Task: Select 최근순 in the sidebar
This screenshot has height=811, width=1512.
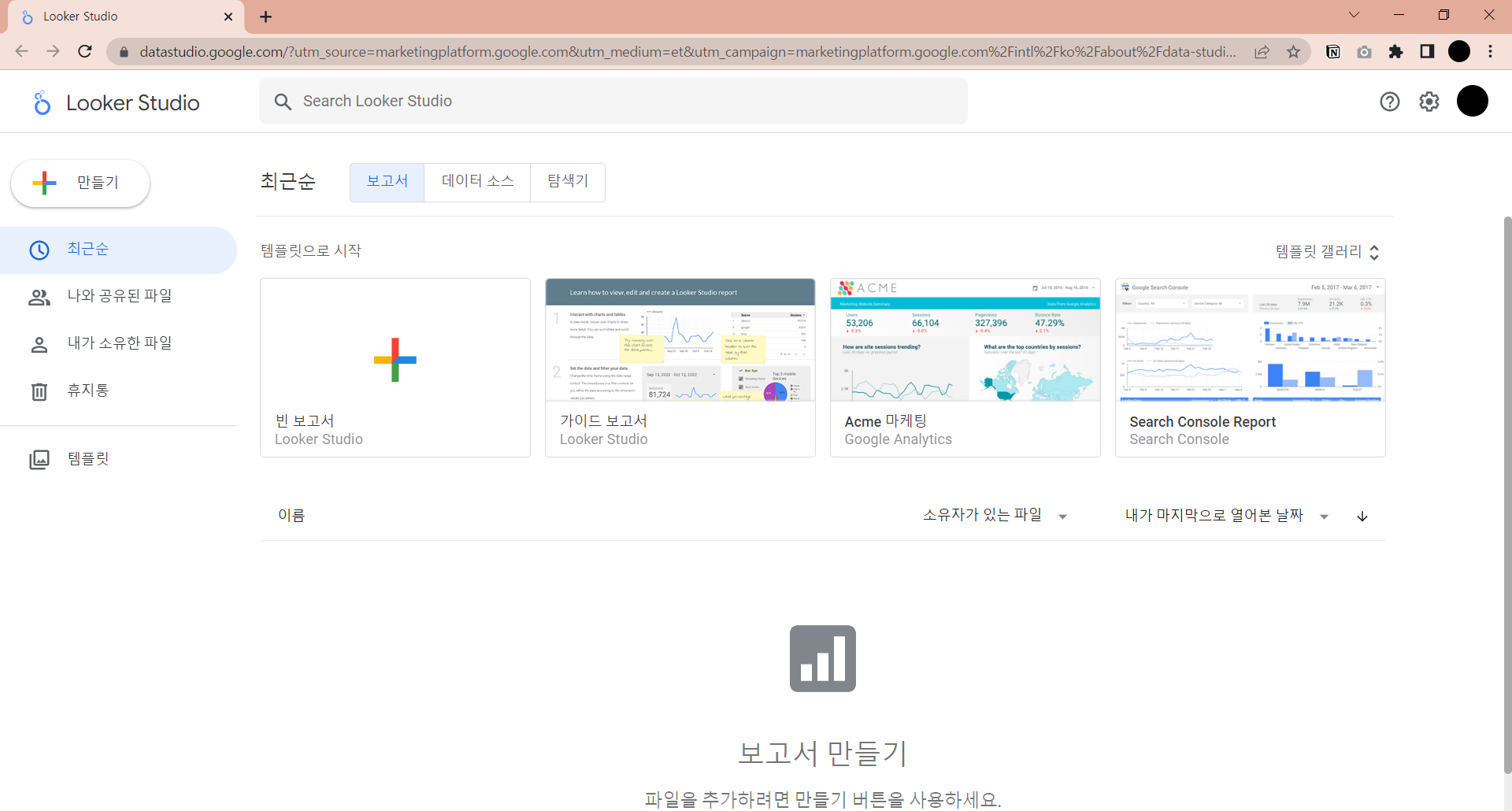Action: pos(118,250)
